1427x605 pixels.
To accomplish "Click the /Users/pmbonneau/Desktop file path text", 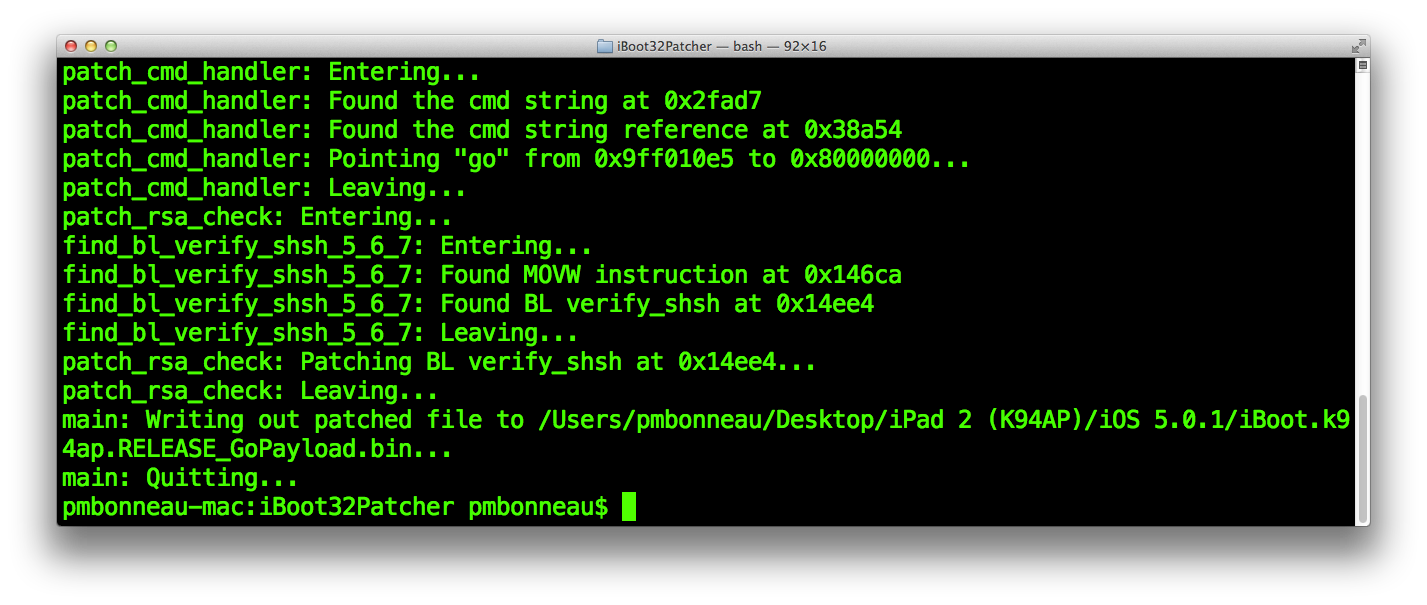I will (x=704, y=420).
